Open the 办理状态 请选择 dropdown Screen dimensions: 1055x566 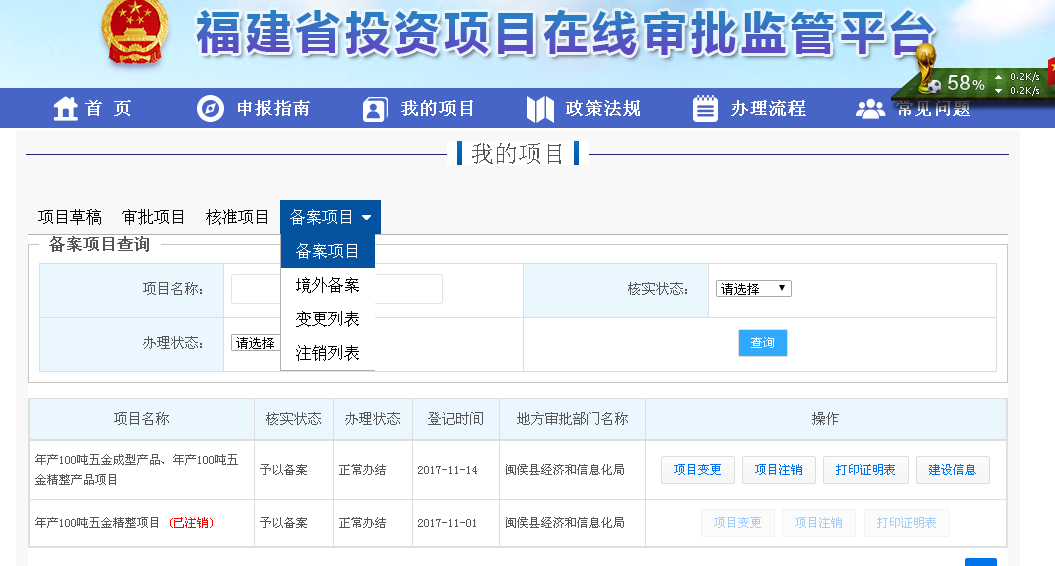(256, 343)
